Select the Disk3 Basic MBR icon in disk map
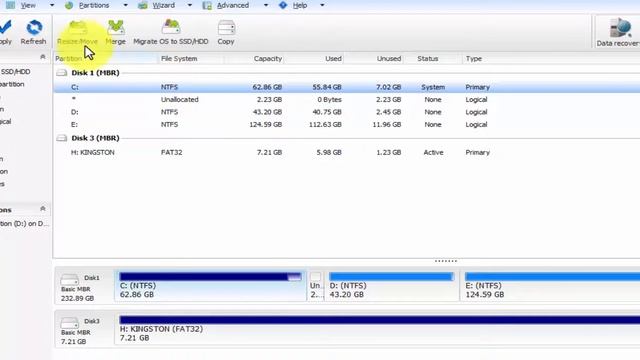Screen dimensions: 640x360 click(x=69, y=323)
